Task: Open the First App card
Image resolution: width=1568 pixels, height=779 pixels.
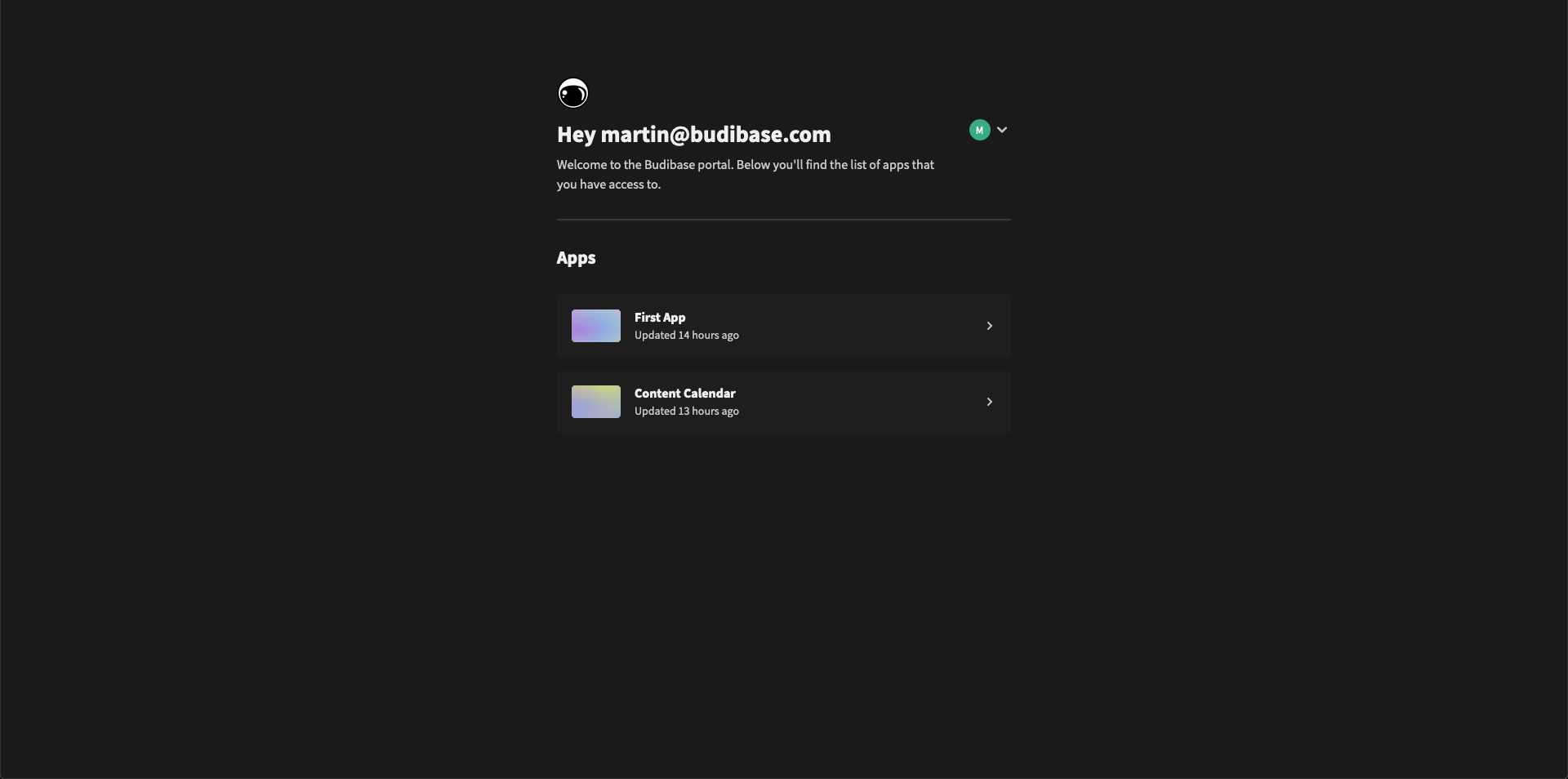Action: coord(783,326)
